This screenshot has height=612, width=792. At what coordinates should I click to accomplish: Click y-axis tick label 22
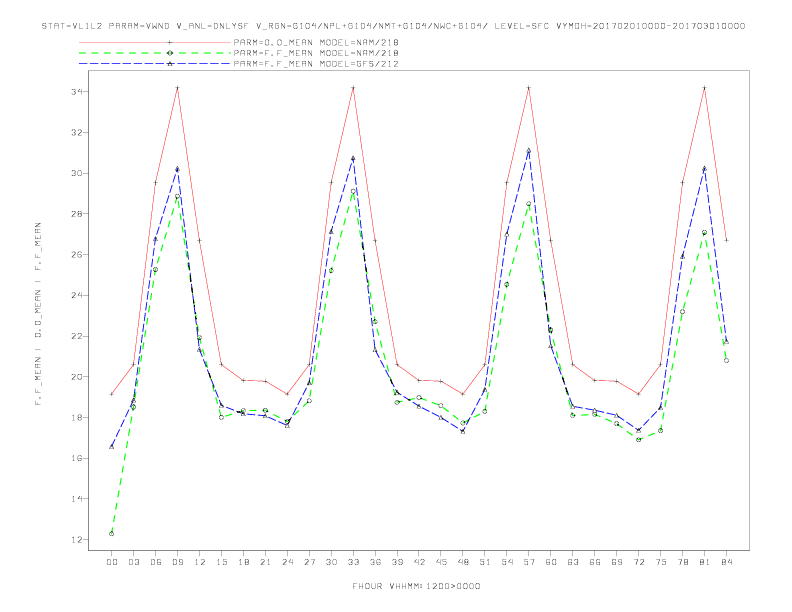pos(77,336)
